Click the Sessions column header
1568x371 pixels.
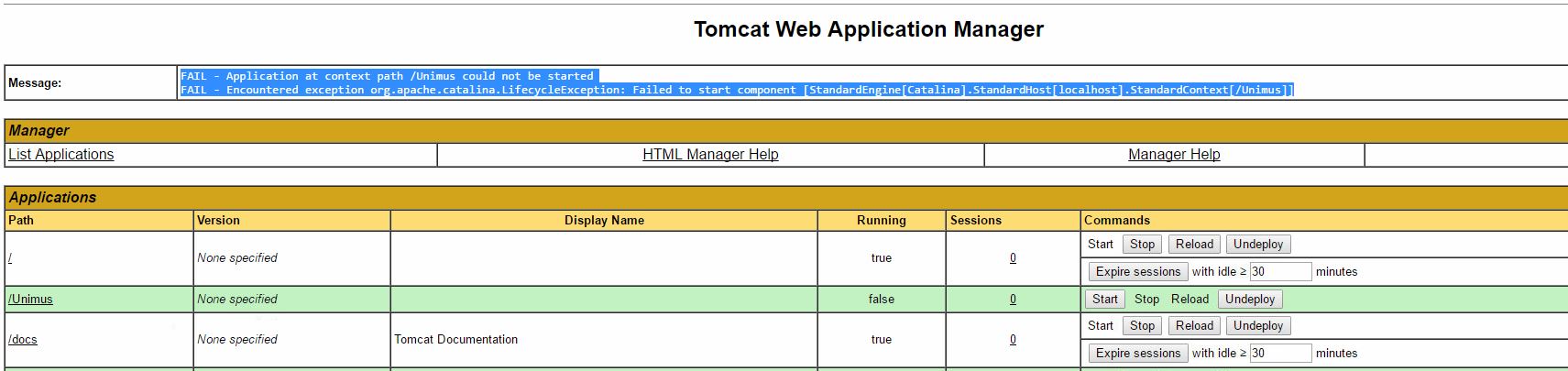[x=1013, y=220]
